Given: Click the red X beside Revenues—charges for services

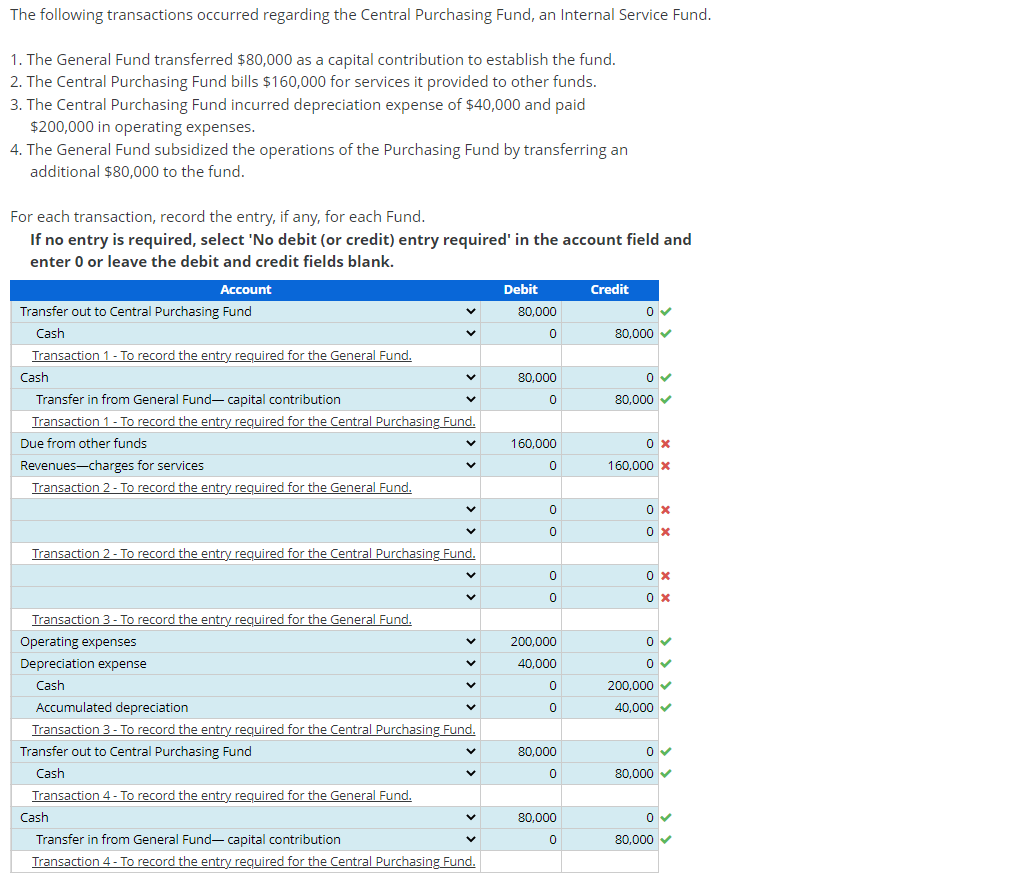Looking at the screenshot, I should (665, 465).
